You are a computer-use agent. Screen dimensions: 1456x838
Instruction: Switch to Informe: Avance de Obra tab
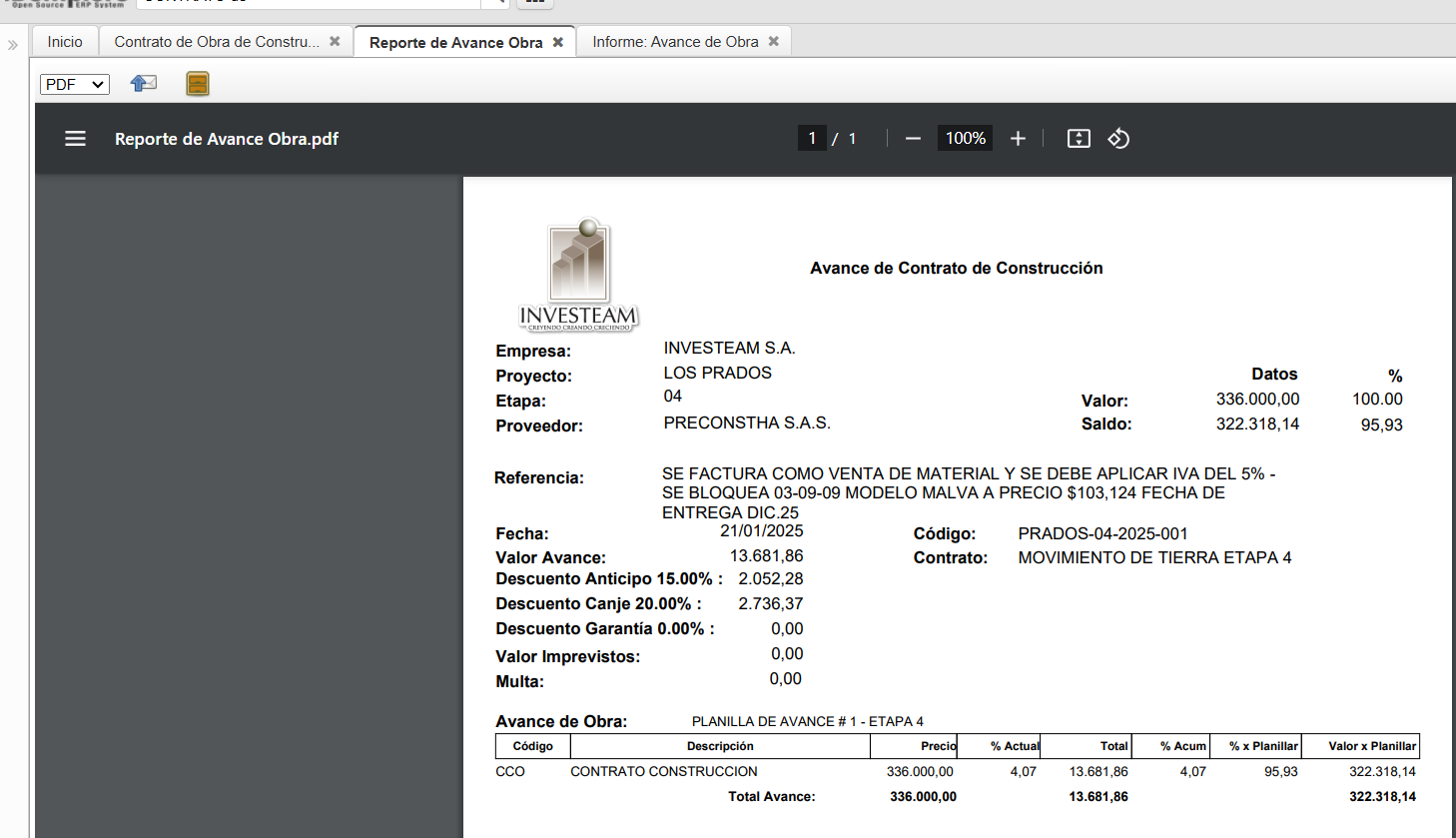tap(675, 42)
